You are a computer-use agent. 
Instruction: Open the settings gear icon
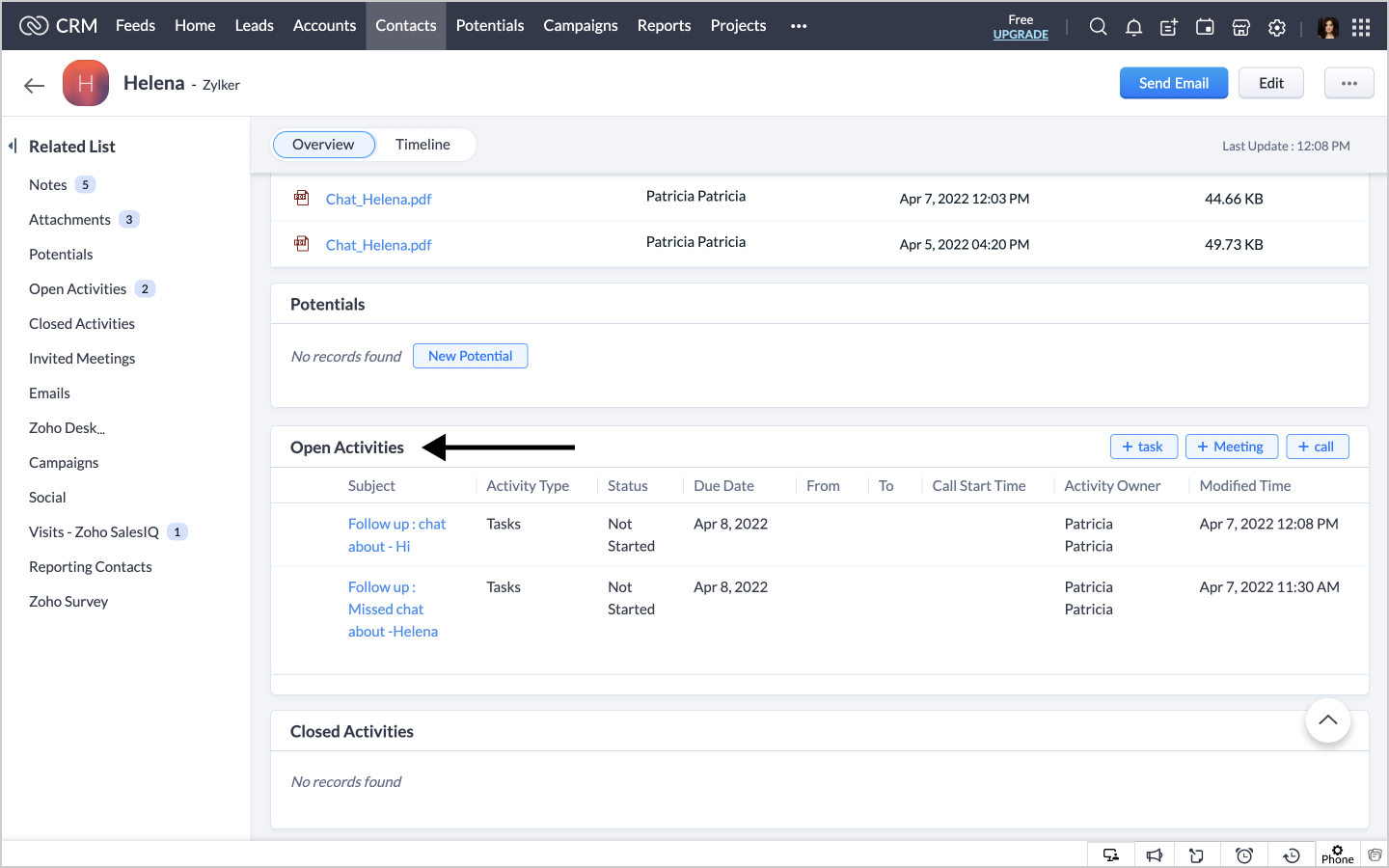point(1277,28)
